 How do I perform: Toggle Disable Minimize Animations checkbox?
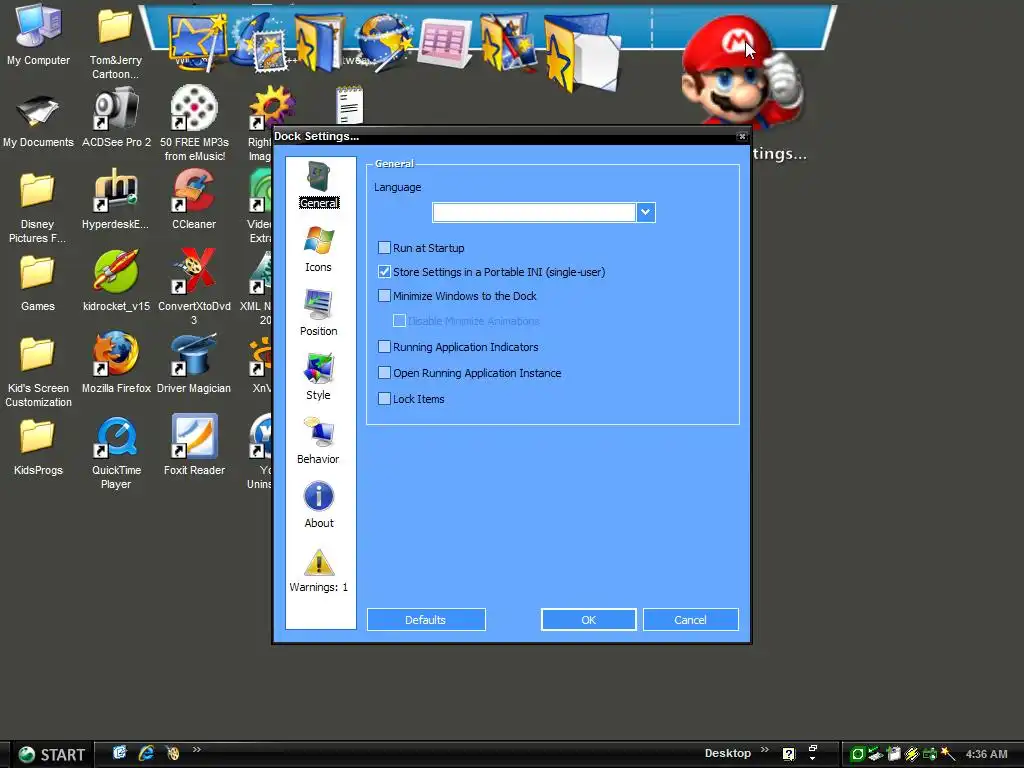coord(399,321)
